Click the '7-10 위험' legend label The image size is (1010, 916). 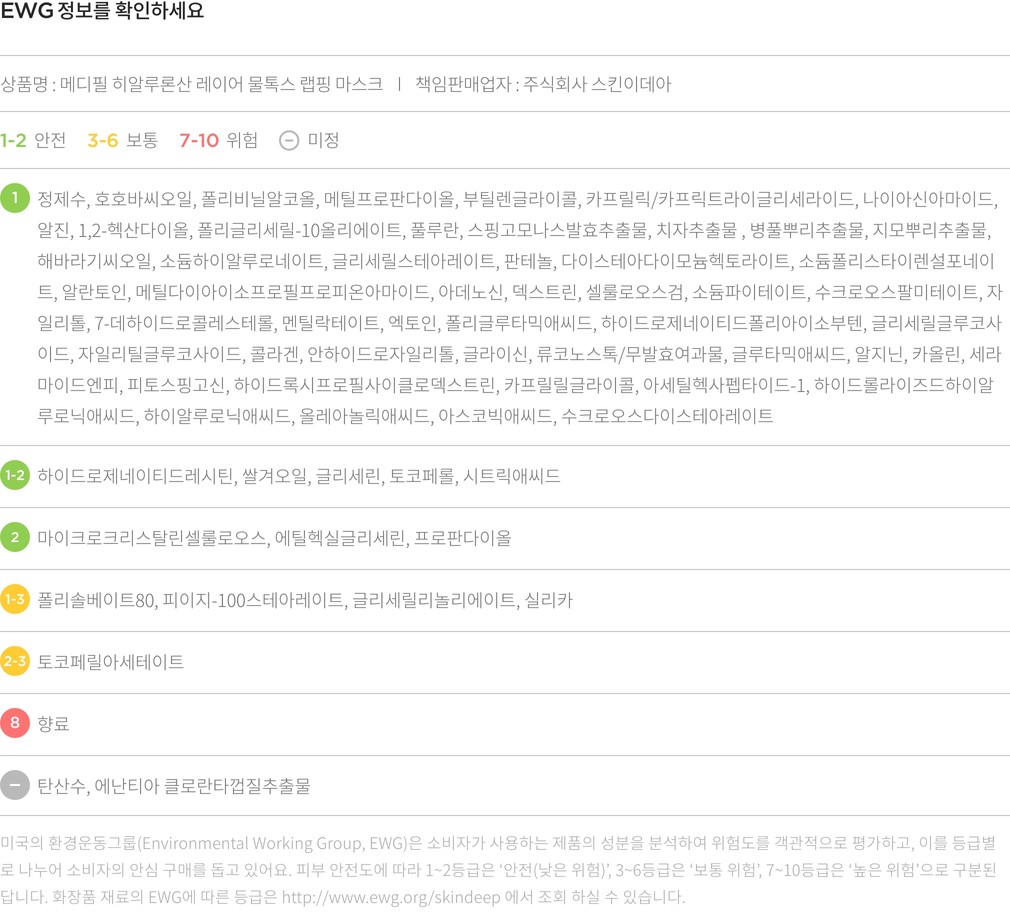click(218, 140)
